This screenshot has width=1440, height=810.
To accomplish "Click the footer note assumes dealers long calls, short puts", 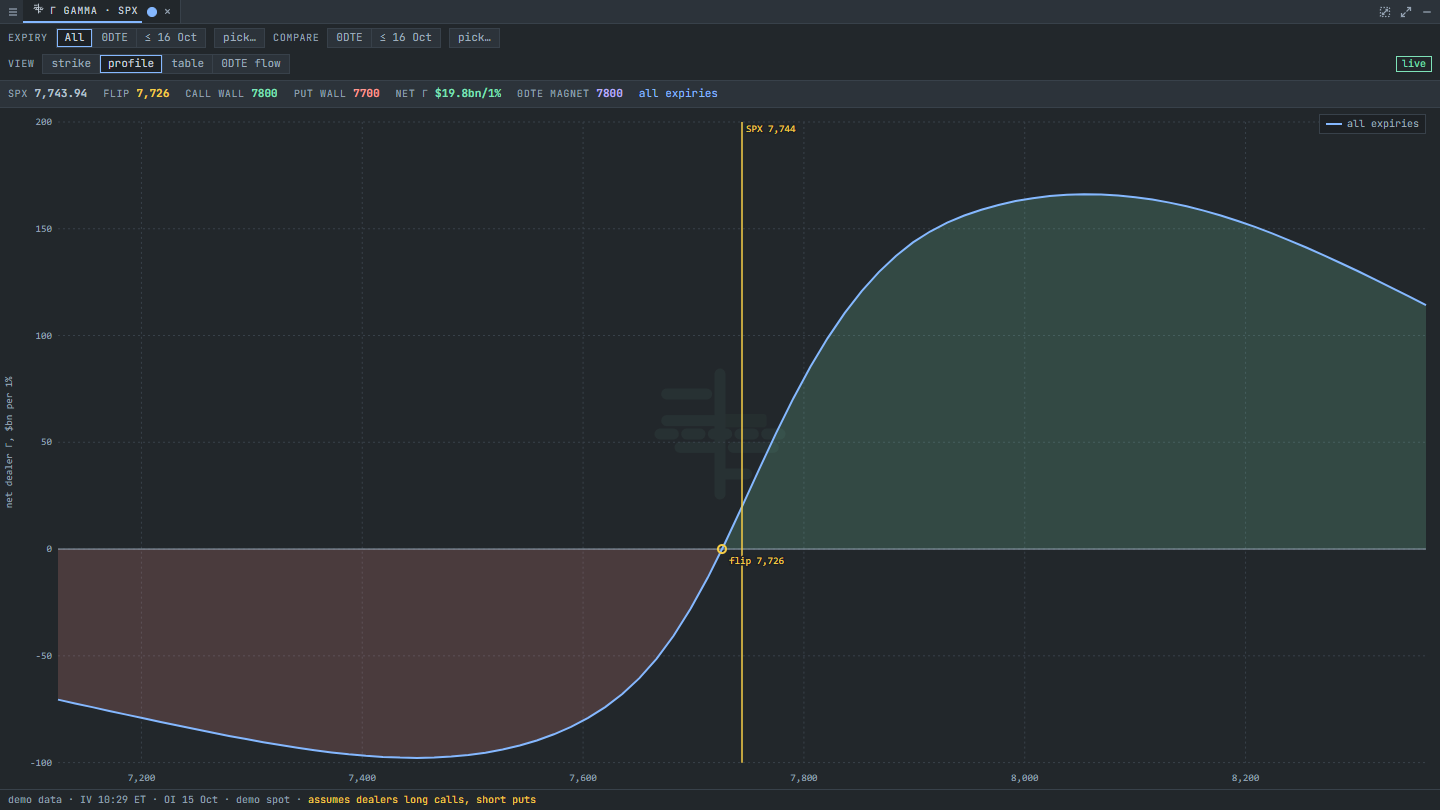I will point(422,800).
